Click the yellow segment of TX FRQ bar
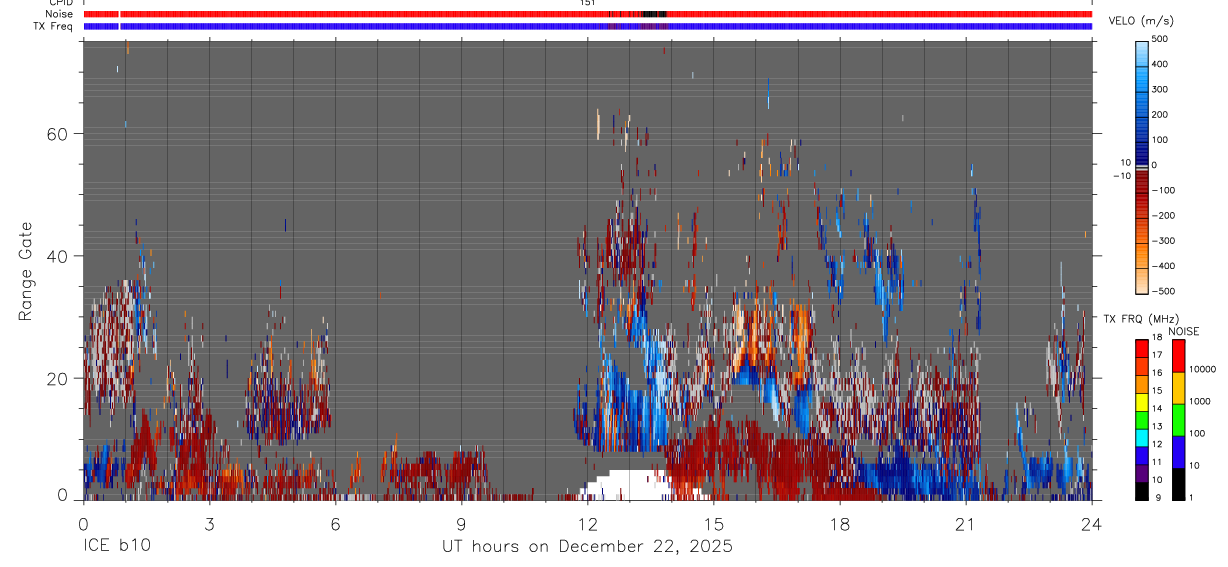1228x567 pixels. (x=1142, y=400)
